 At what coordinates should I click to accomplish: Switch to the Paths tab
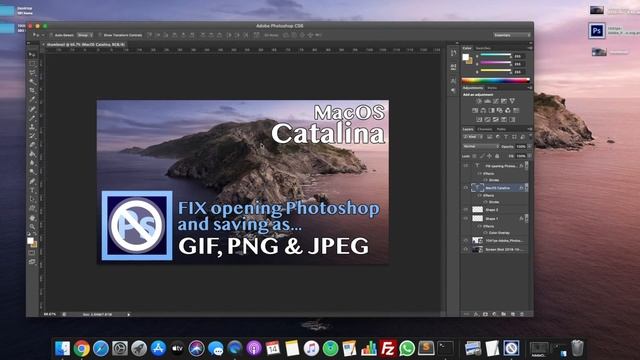(x=501, y=129)
